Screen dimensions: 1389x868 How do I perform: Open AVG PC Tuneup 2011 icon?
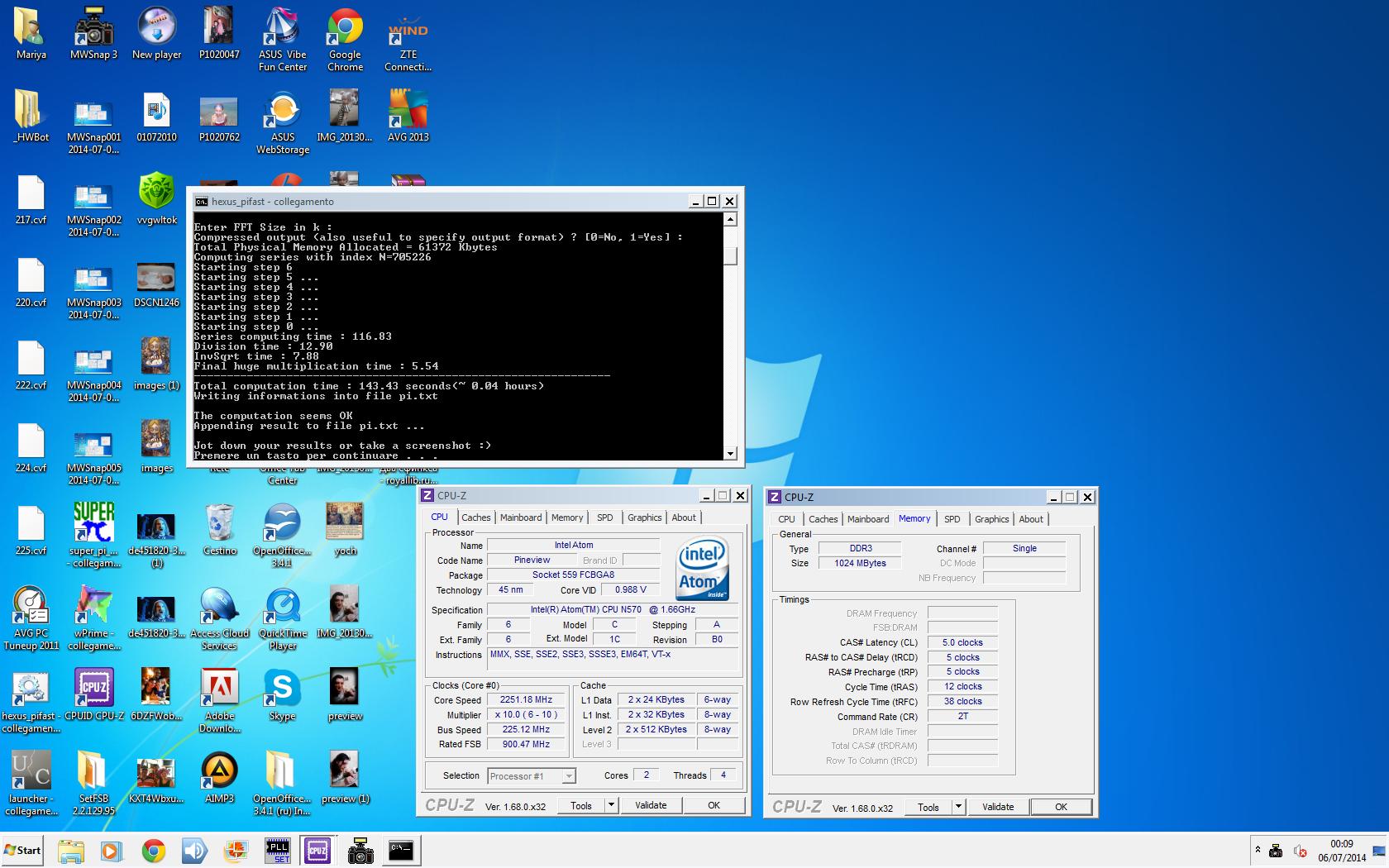(31, 618)
